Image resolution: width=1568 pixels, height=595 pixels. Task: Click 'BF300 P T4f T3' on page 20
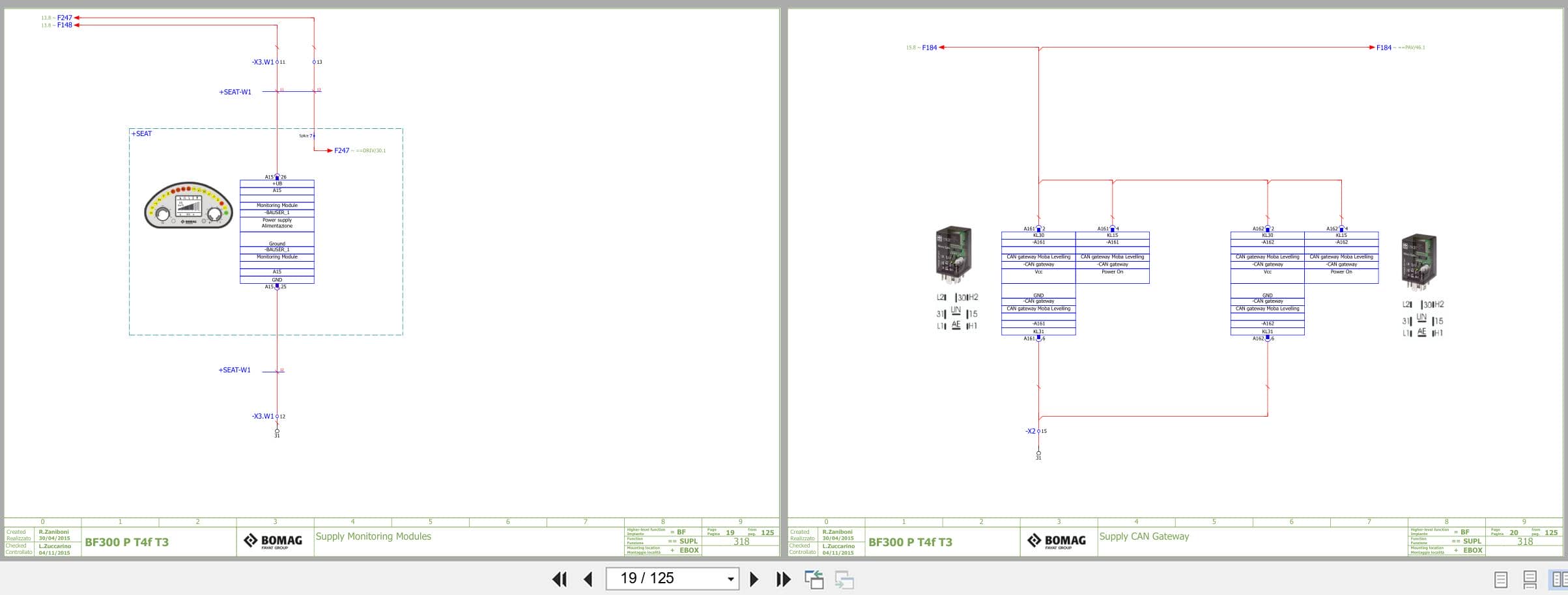point(910,542)
